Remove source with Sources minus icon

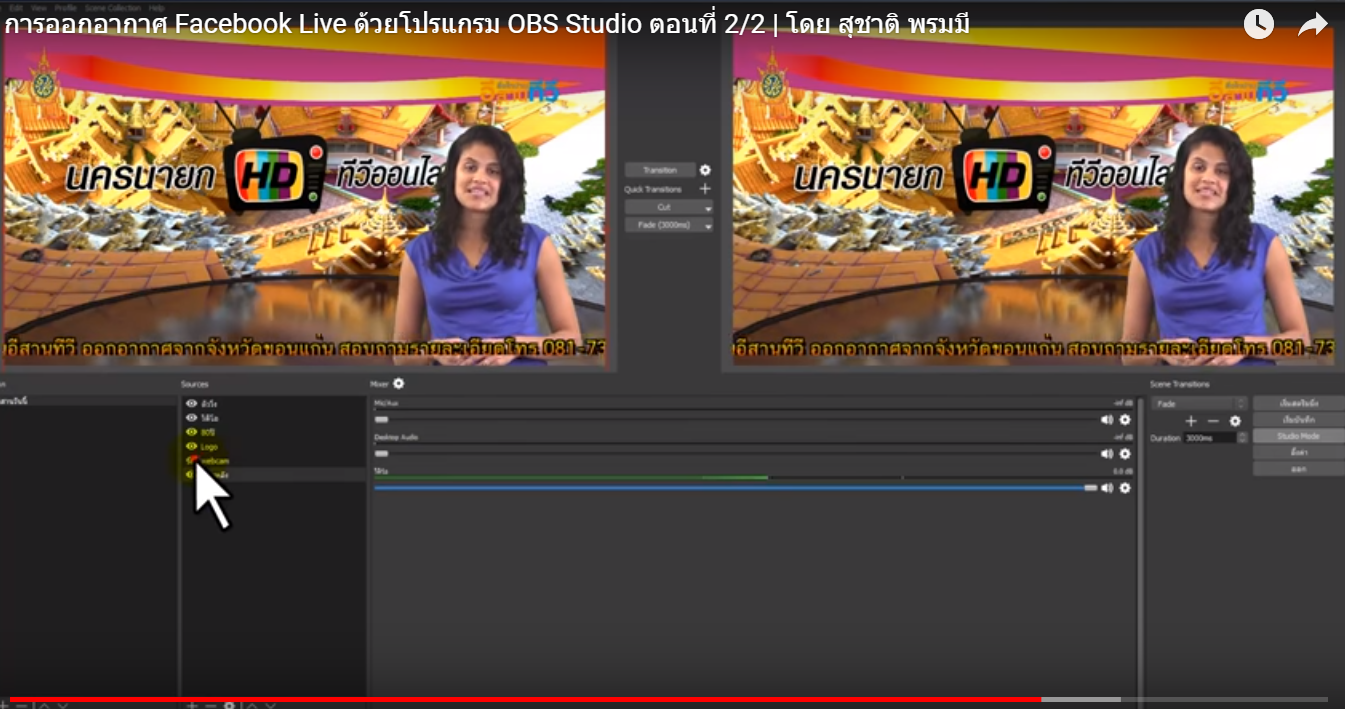pyautogui.click(x=210, y=704)
